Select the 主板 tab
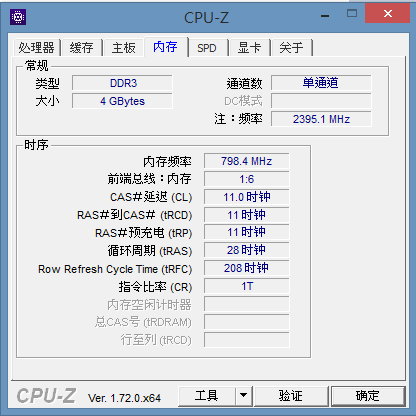 coord(124,48)
